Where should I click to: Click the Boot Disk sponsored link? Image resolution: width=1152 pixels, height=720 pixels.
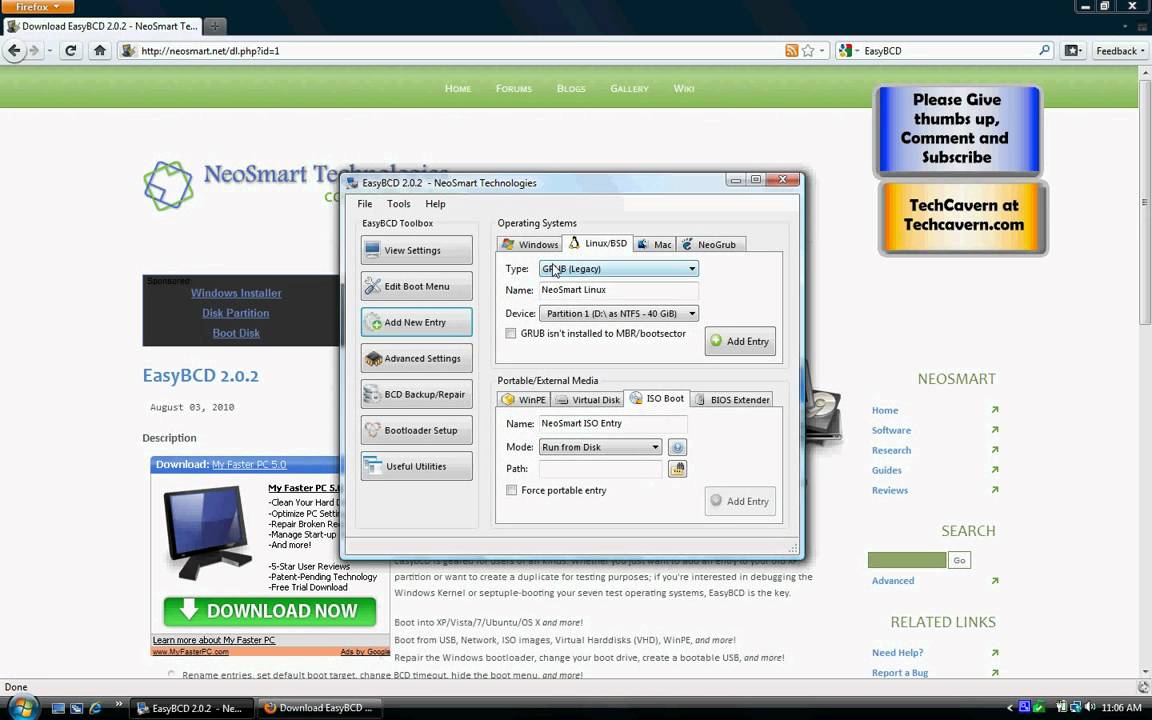236,333
